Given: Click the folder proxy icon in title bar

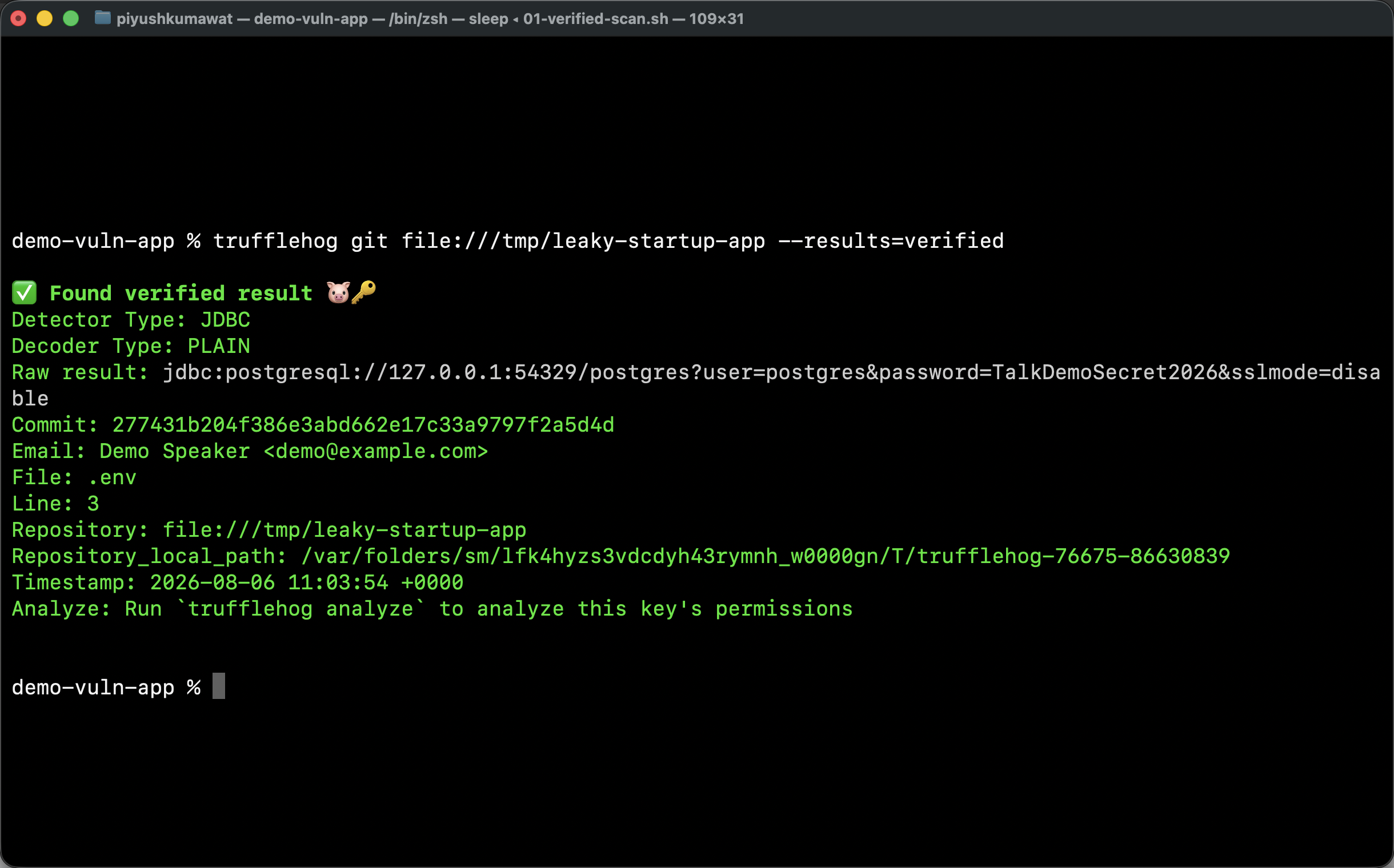Looking at the screenshot, I should pos(102,18).
